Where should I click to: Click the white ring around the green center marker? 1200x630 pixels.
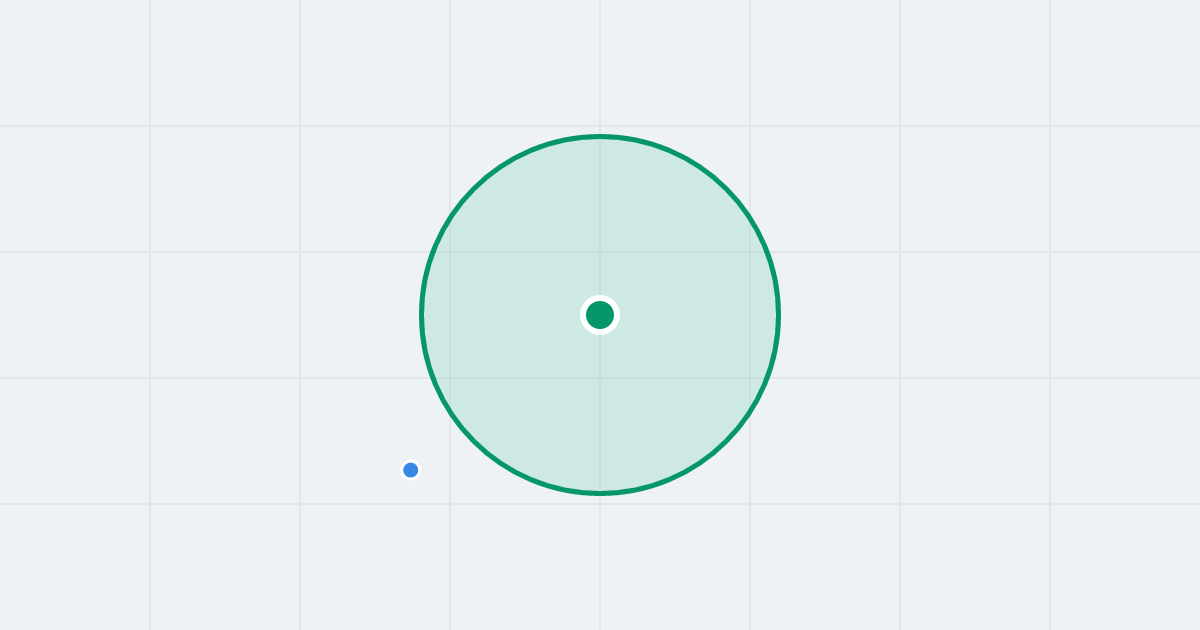(600, 298)
